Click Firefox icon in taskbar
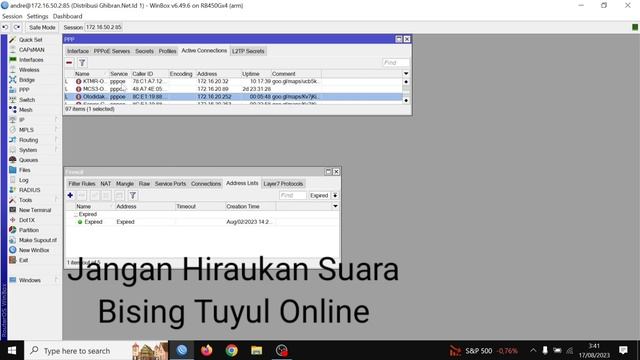The width and height of the screenshot is (640, 360). 207,351
